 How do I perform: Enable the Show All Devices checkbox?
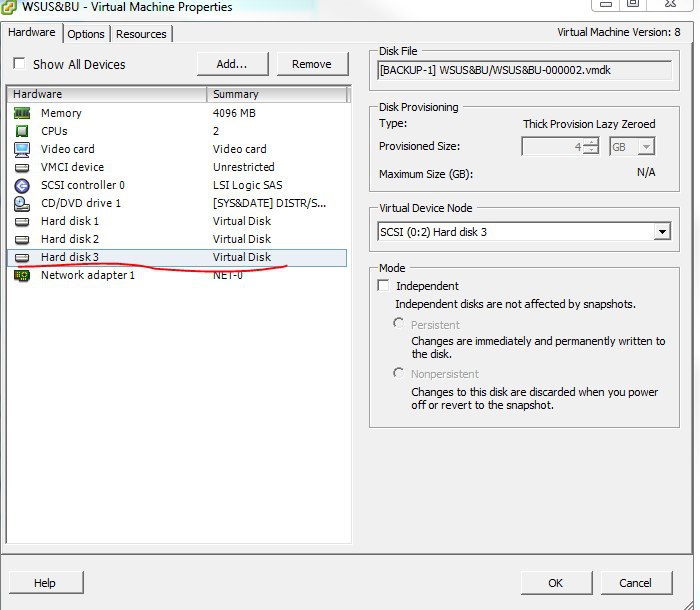pyautogui.click(x=19, y=63)
